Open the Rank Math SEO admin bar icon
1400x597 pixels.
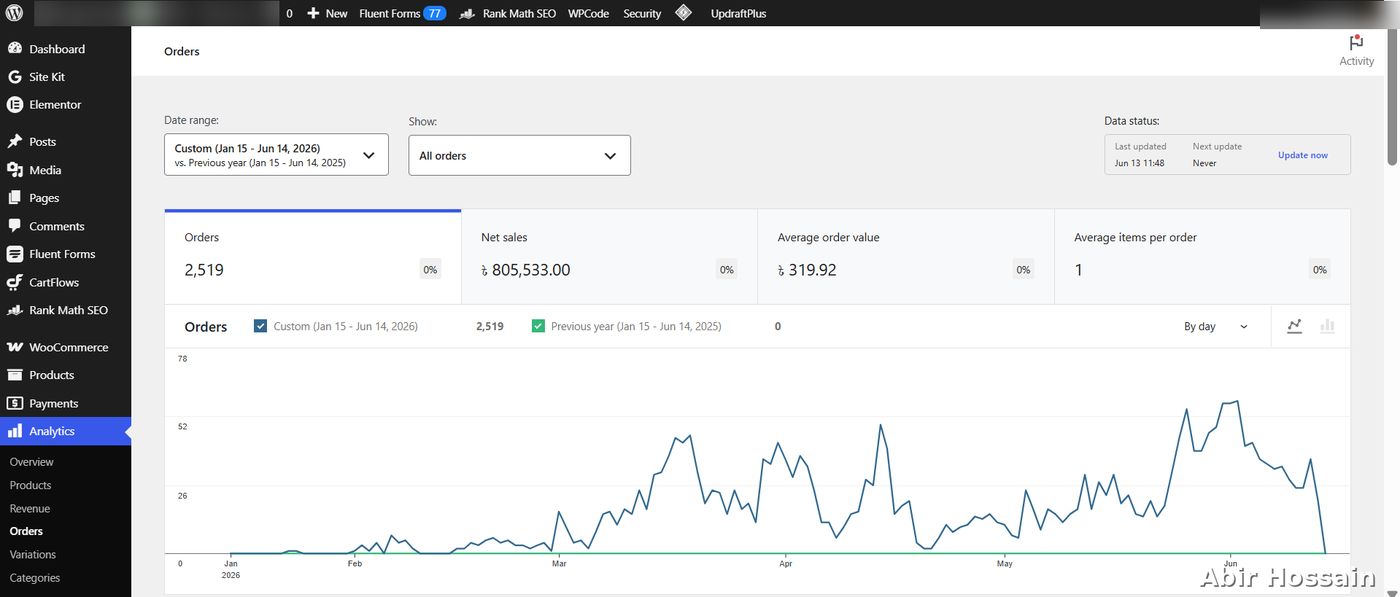pos(467,13)
